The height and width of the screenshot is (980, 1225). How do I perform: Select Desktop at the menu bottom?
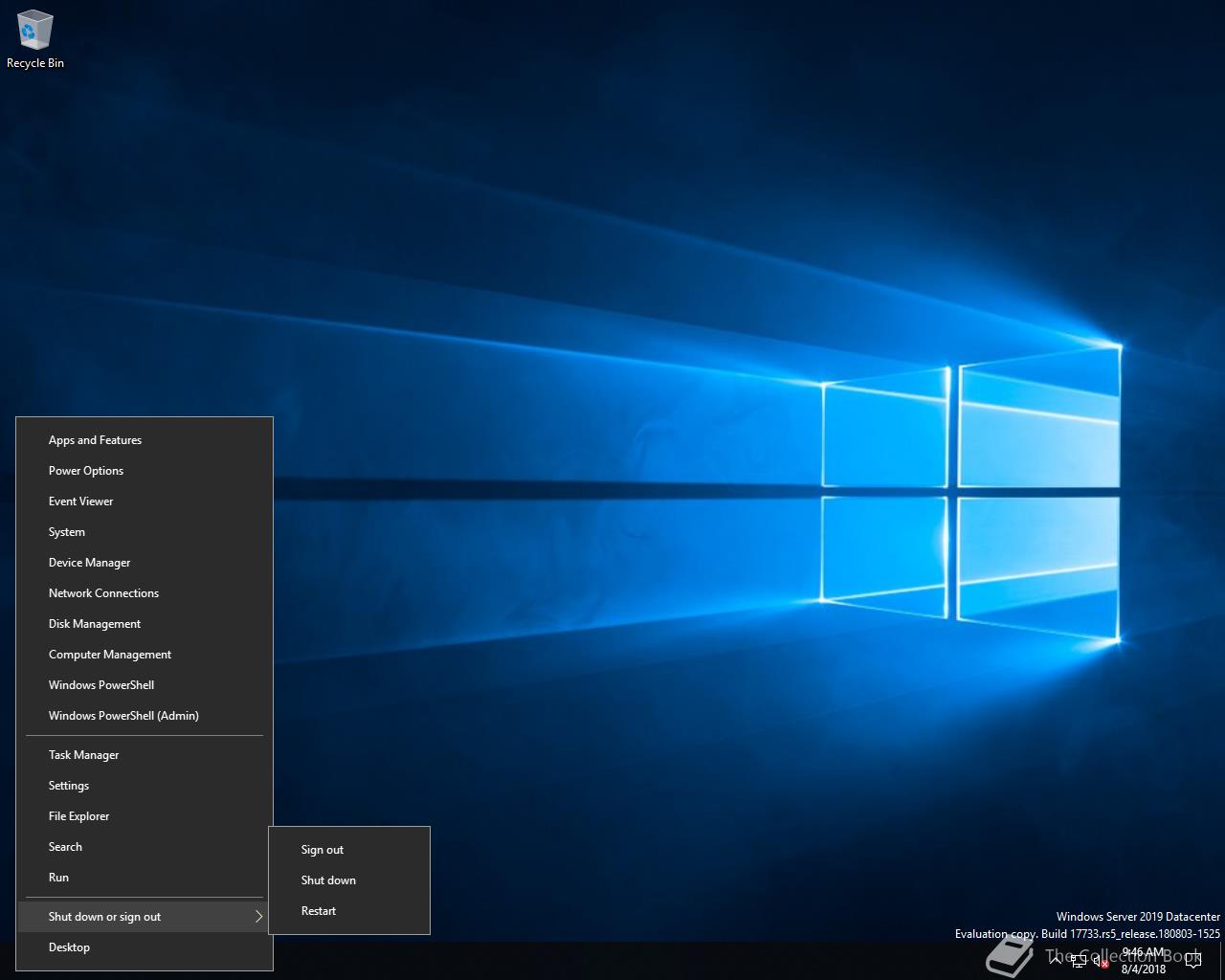click(x=145, y=947)
